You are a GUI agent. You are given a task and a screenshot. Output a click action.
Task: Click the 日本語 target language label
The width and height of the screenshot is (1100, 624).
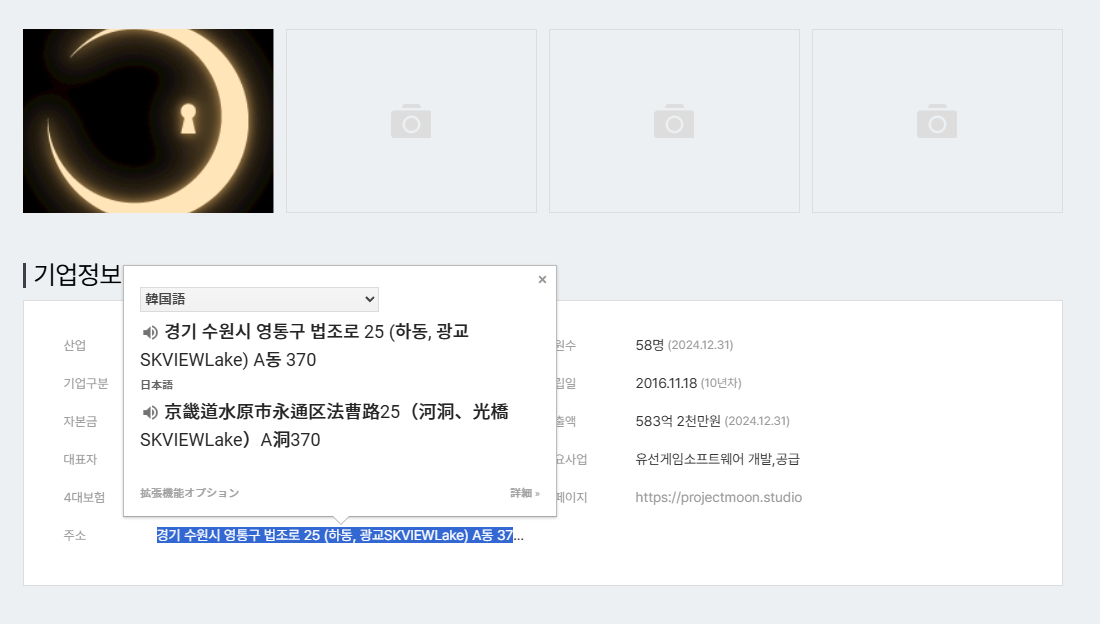(156, 385)
